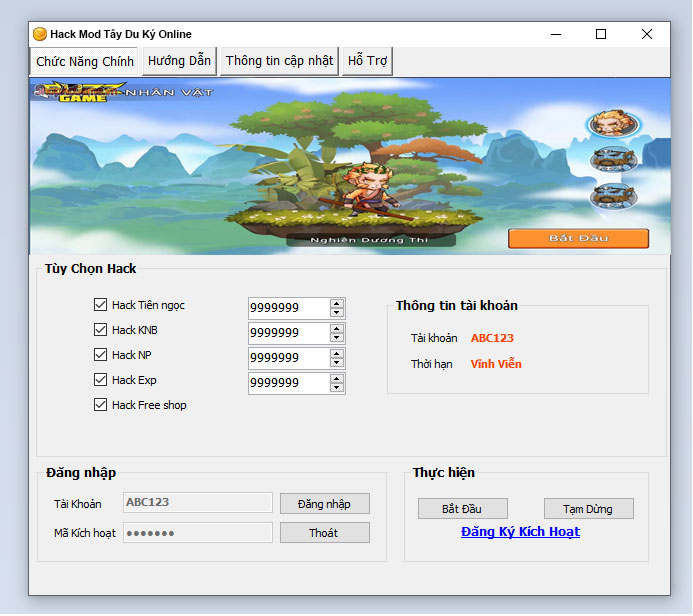Open the Chức Năng Chính tab

pyautogui.click(x=85, y=61)
